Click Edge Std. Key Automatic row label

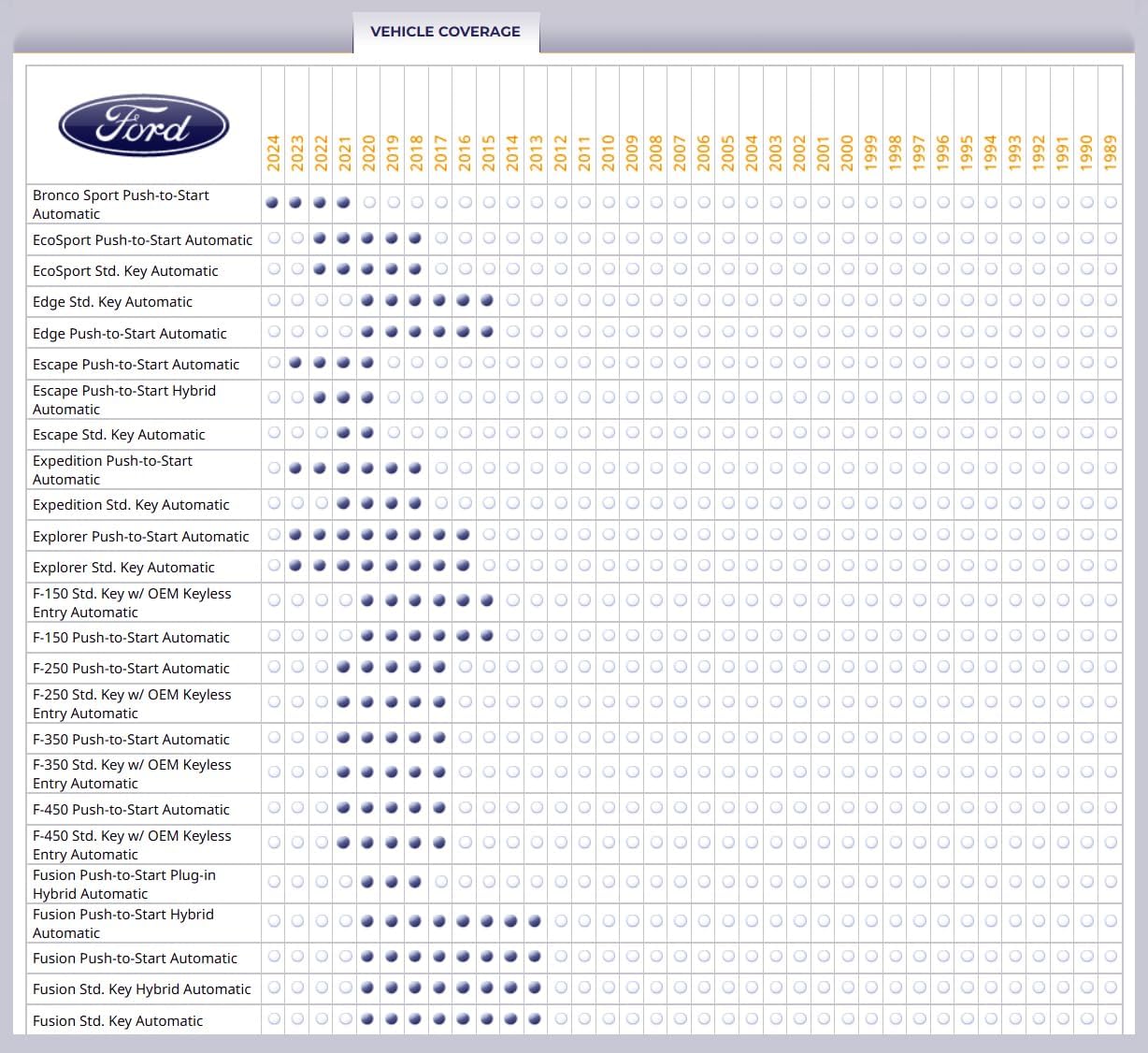tap(112, 301)
